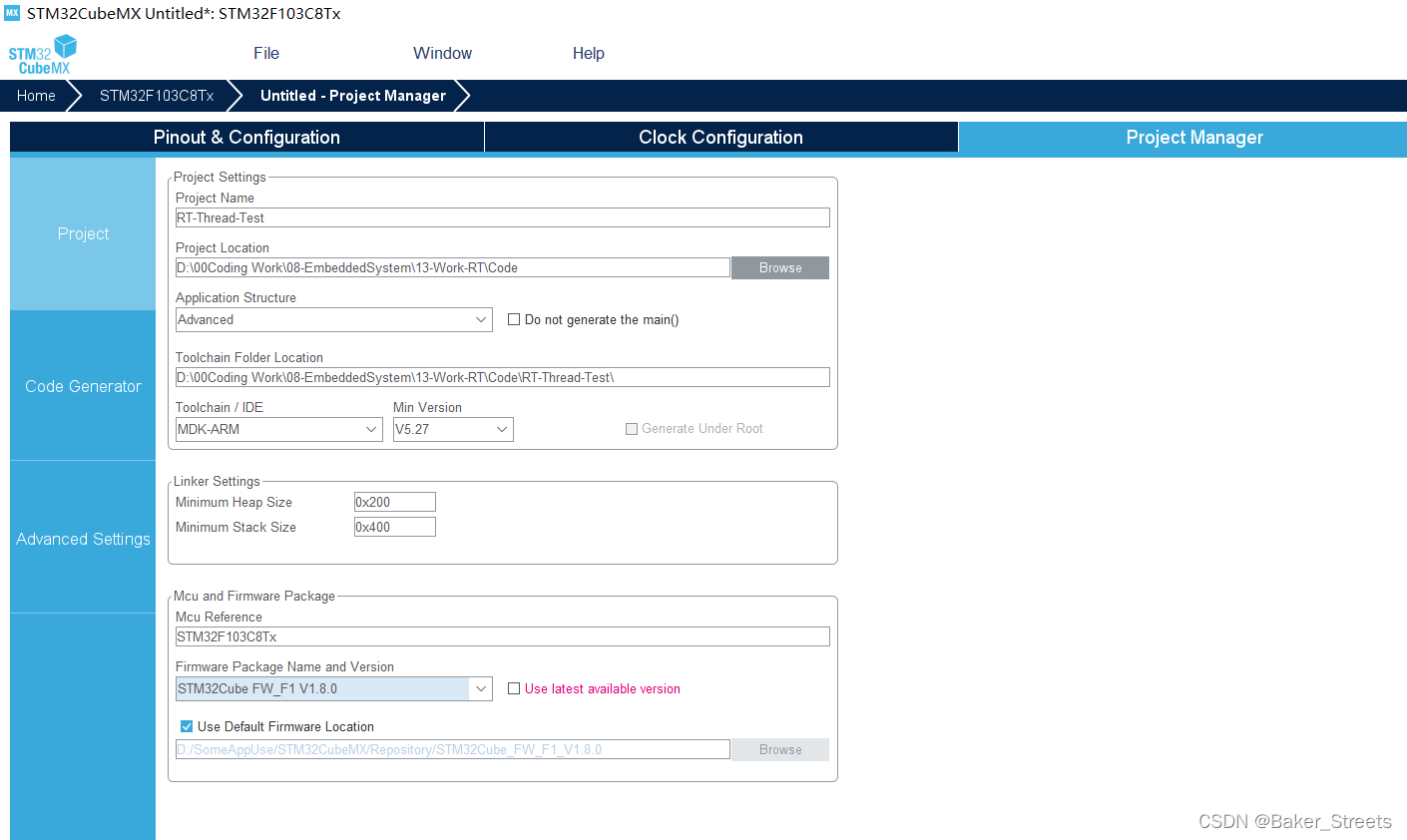Go to Home breadcrumb
1407x840 pixels.
point(36,96)
